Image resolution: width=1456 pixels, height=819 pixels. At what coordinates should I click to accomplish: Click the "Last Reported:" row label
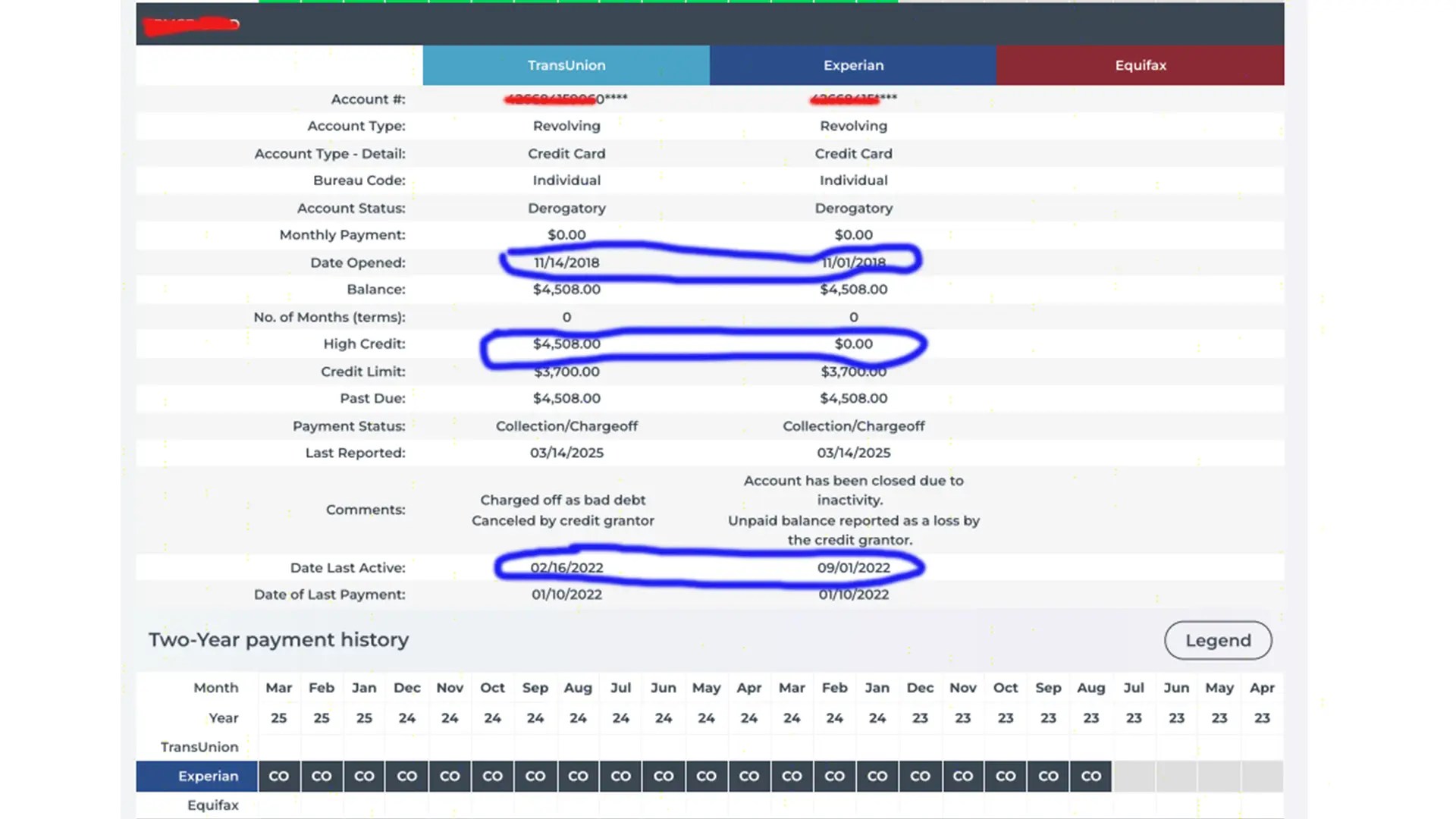[355, 453]
